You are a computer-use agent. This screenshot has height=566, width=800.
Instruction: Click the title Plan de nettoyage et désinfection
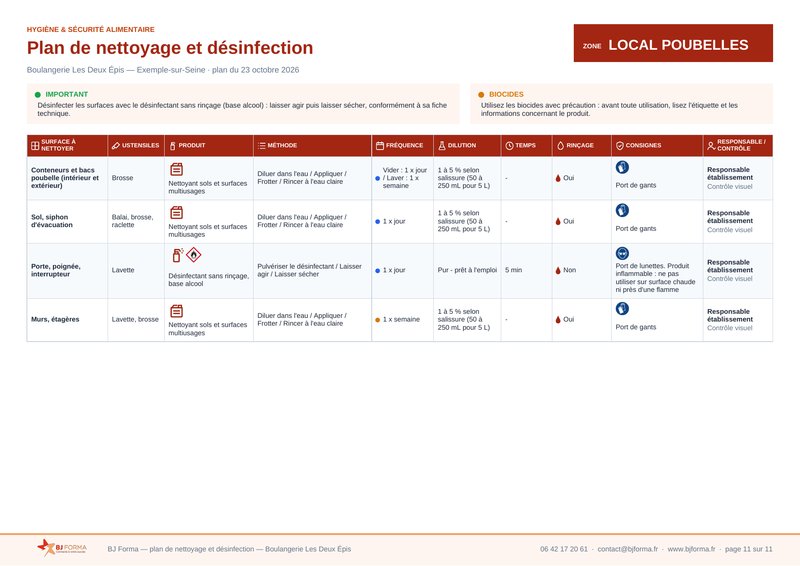tap(170, 47)
